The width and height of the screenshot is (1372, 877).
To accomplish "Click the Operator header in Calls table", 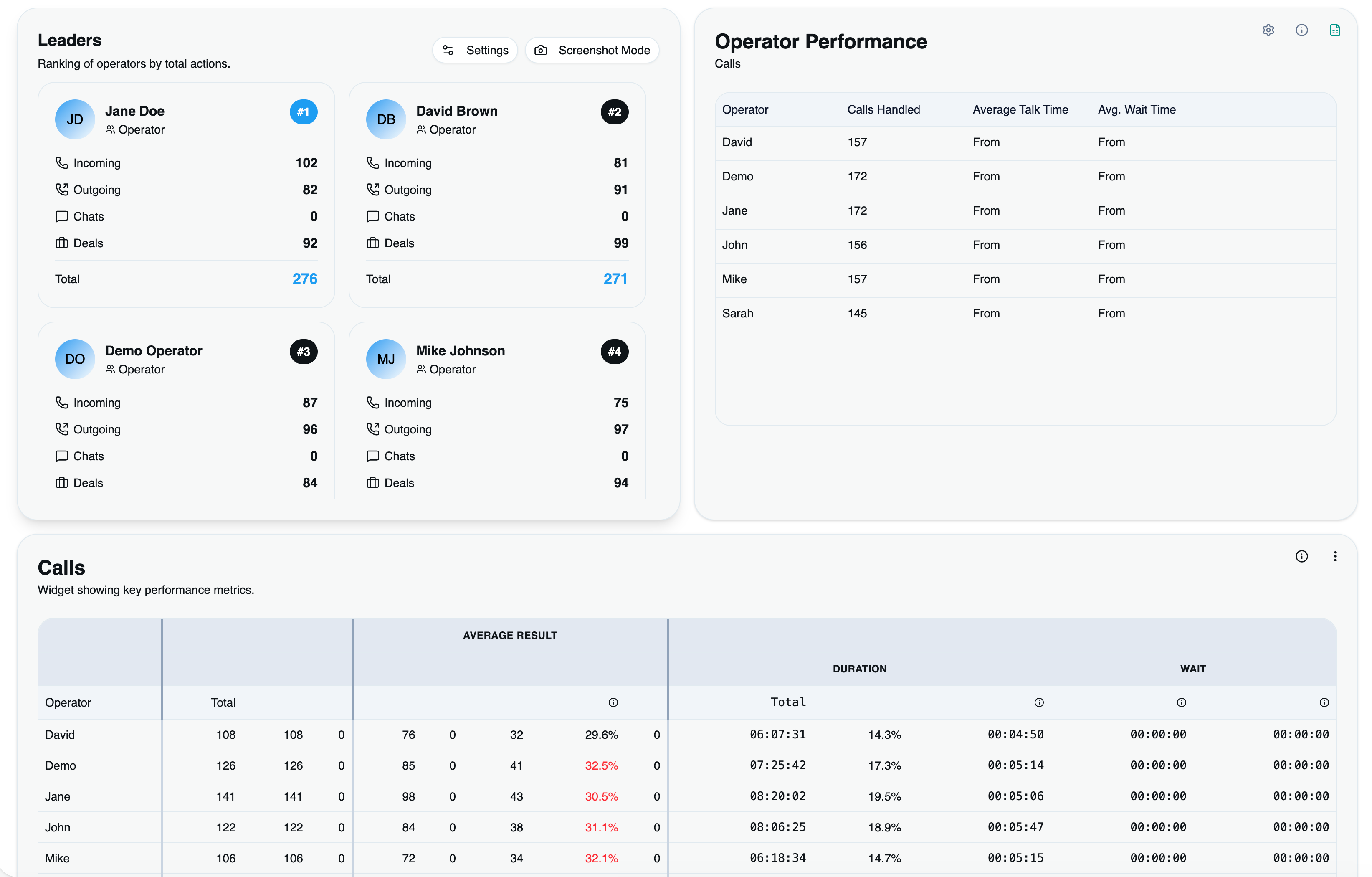I will [68, 702].
